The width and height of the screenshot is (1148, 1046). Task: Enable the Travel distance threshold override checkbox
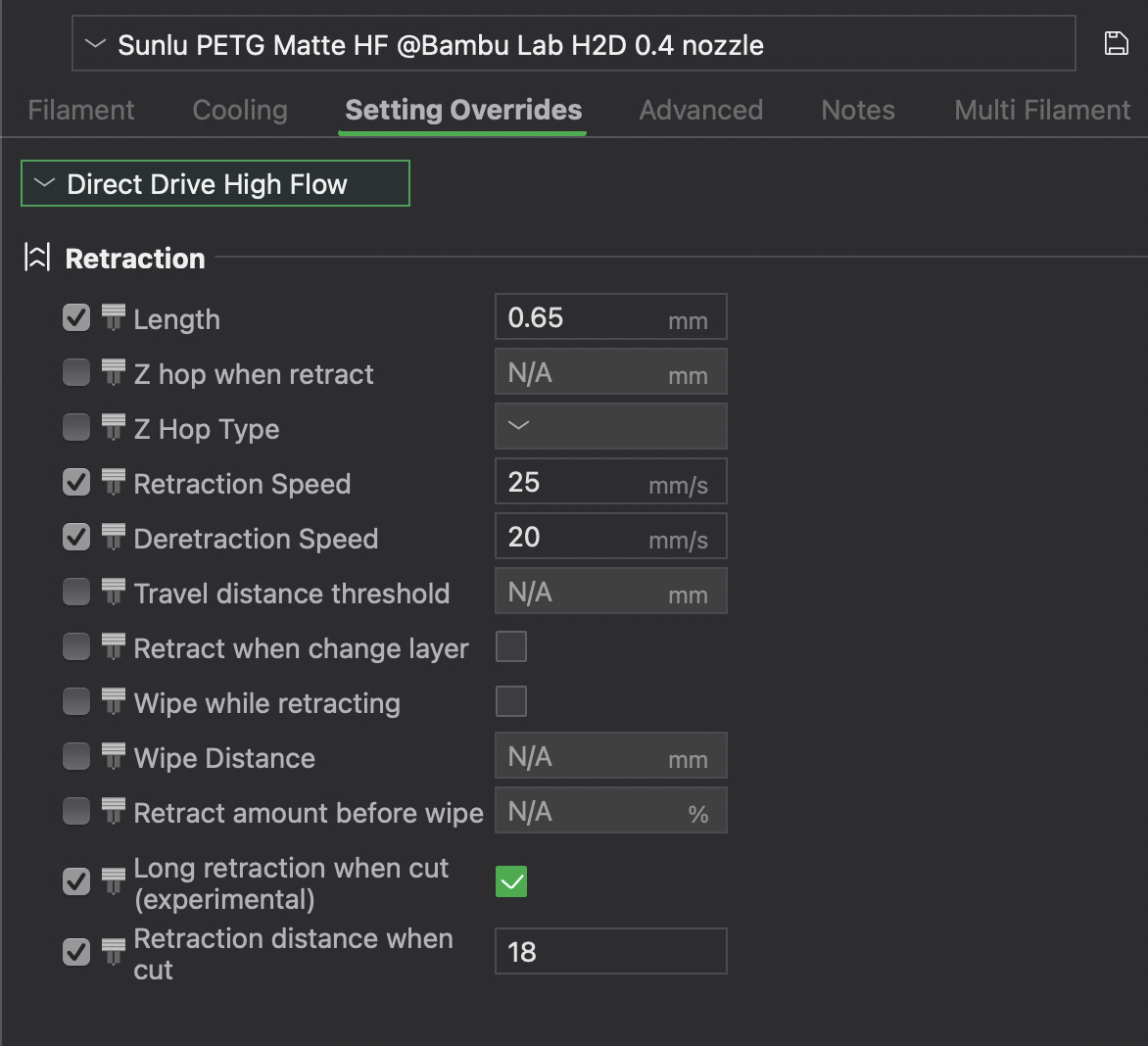[76, 593]
